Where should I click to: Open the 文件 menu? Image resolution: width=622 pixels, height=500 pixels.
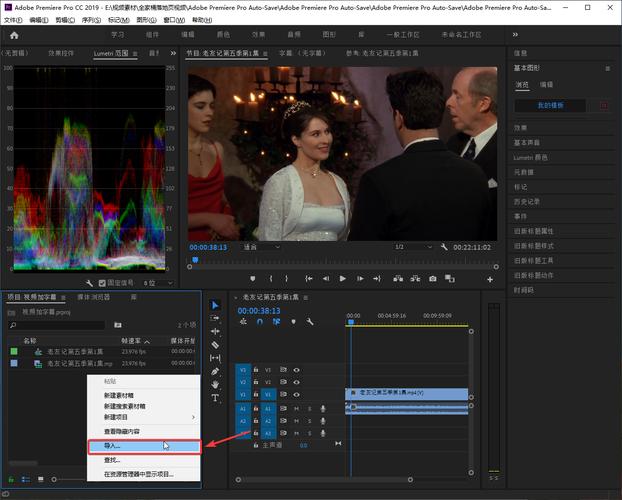tap(13, 20)
